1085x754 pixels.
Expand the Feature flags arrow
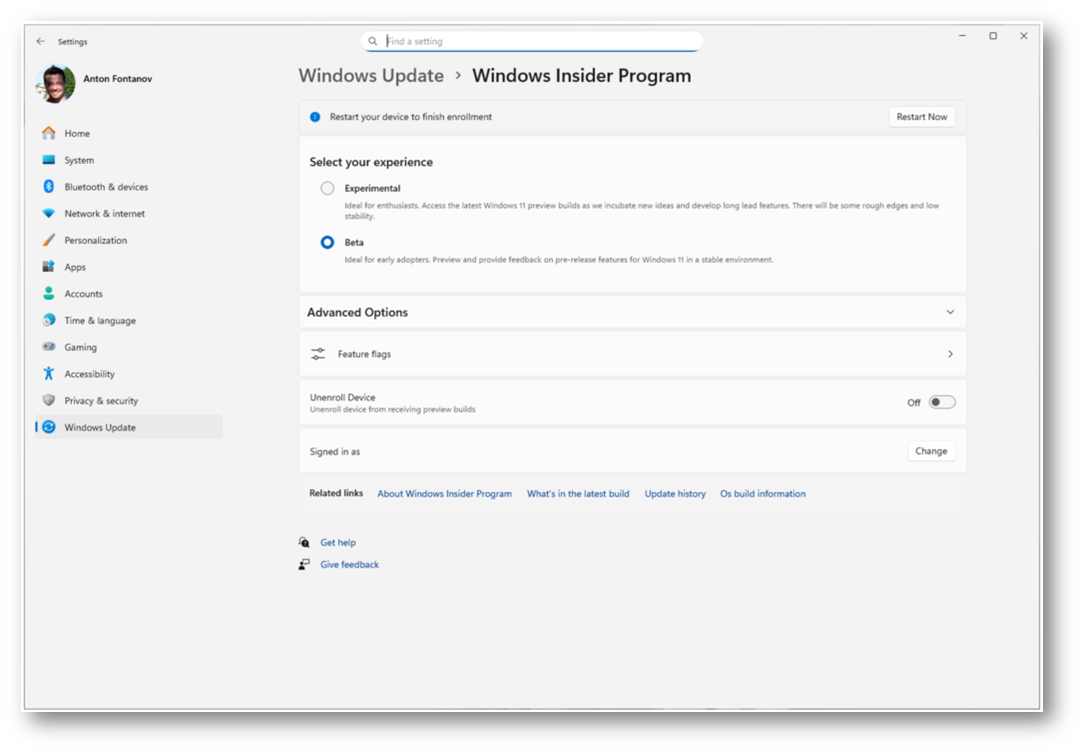(950, 354)
